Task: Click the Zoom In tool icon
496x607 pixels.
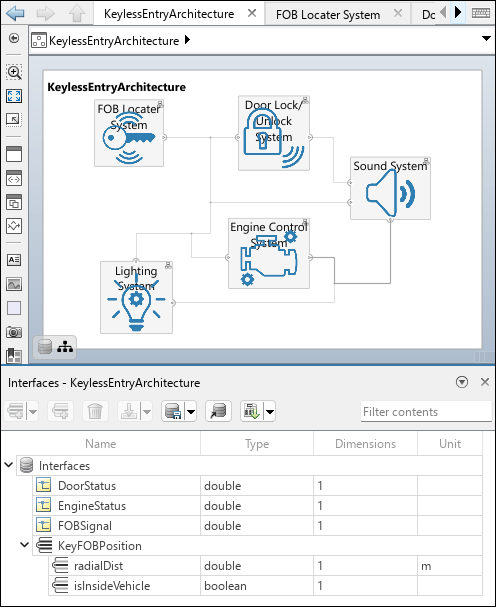Action: [14, 72]
